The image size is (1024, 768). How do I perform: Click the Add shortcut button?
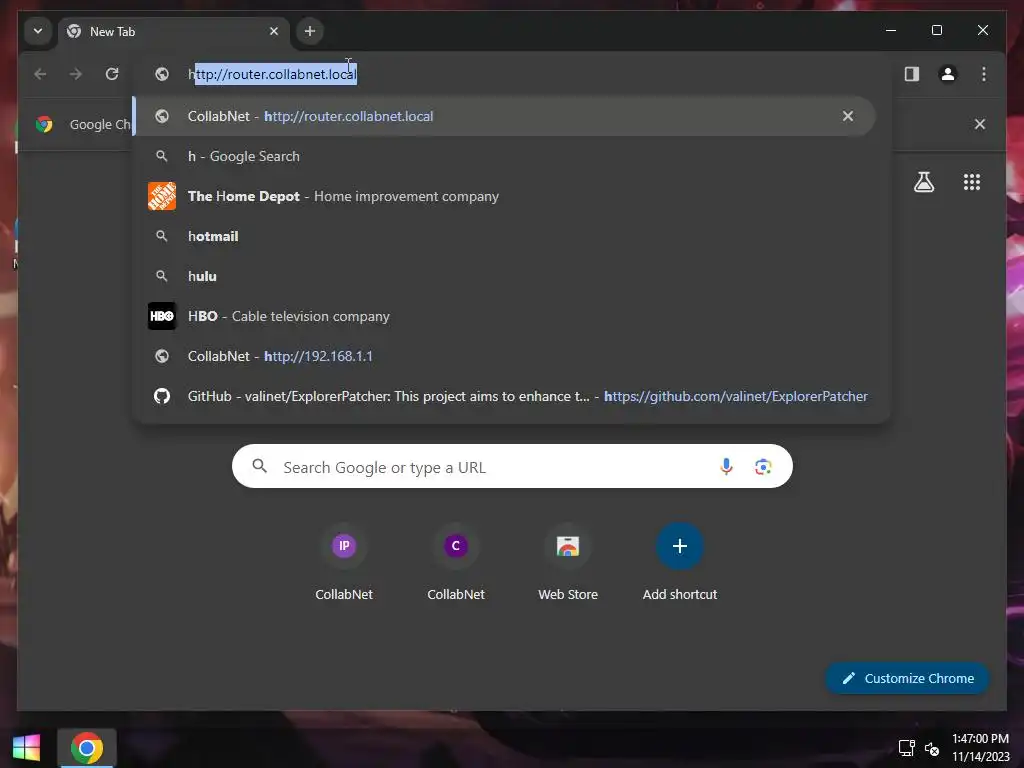tap(680, 562)
